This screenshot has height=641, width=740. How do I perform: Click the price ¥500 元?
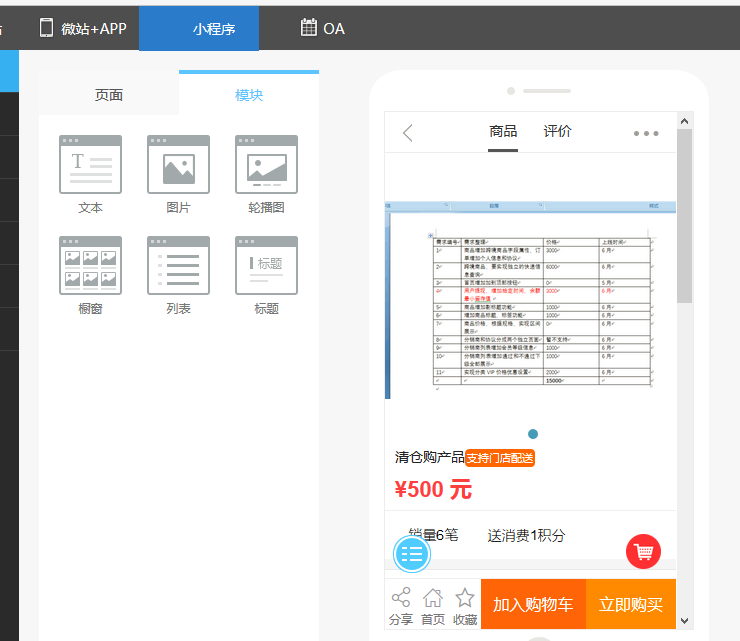click(x=433, y=489)
